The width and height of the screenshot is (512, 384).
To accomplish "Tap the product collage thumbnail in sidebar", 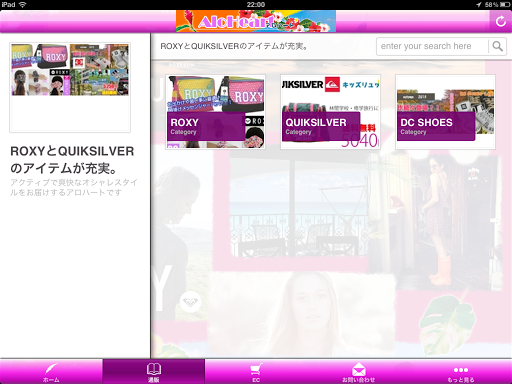I will [x=70, y=70].
